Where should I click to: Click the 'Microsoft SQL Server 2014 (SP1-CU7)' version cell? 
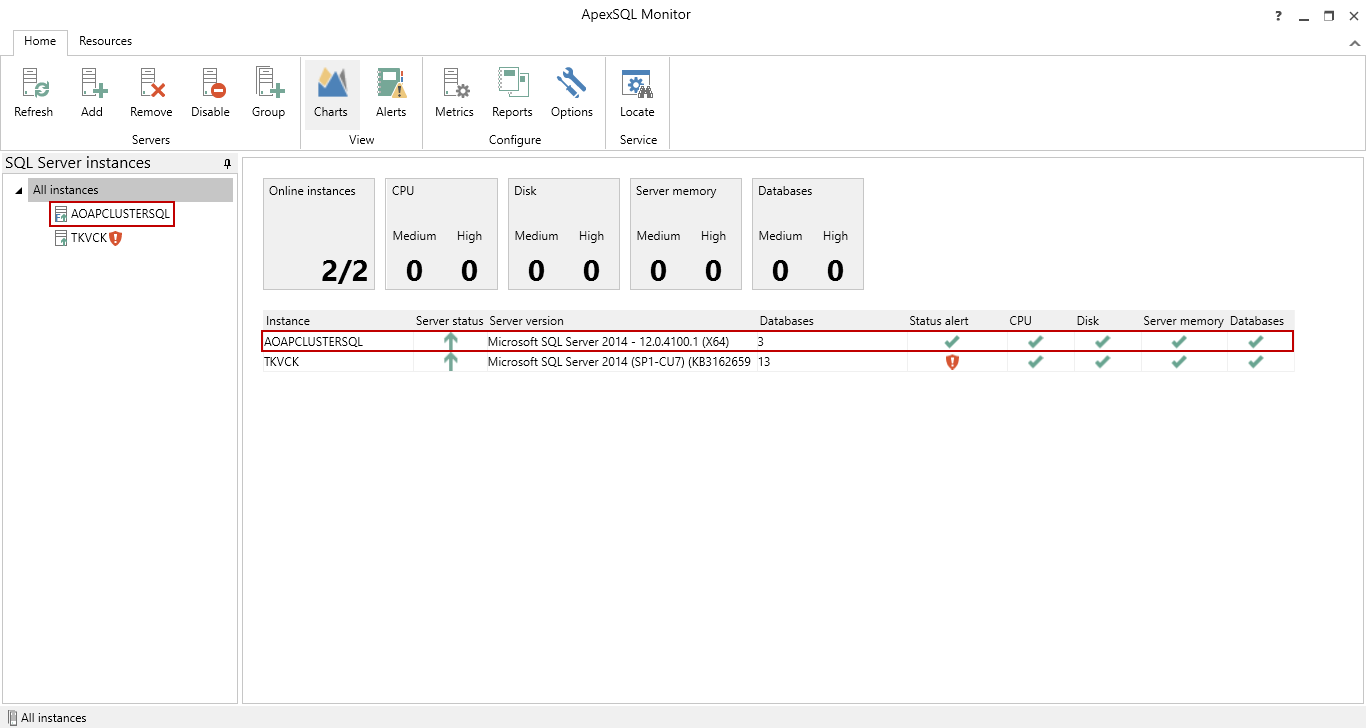point(620,362)
